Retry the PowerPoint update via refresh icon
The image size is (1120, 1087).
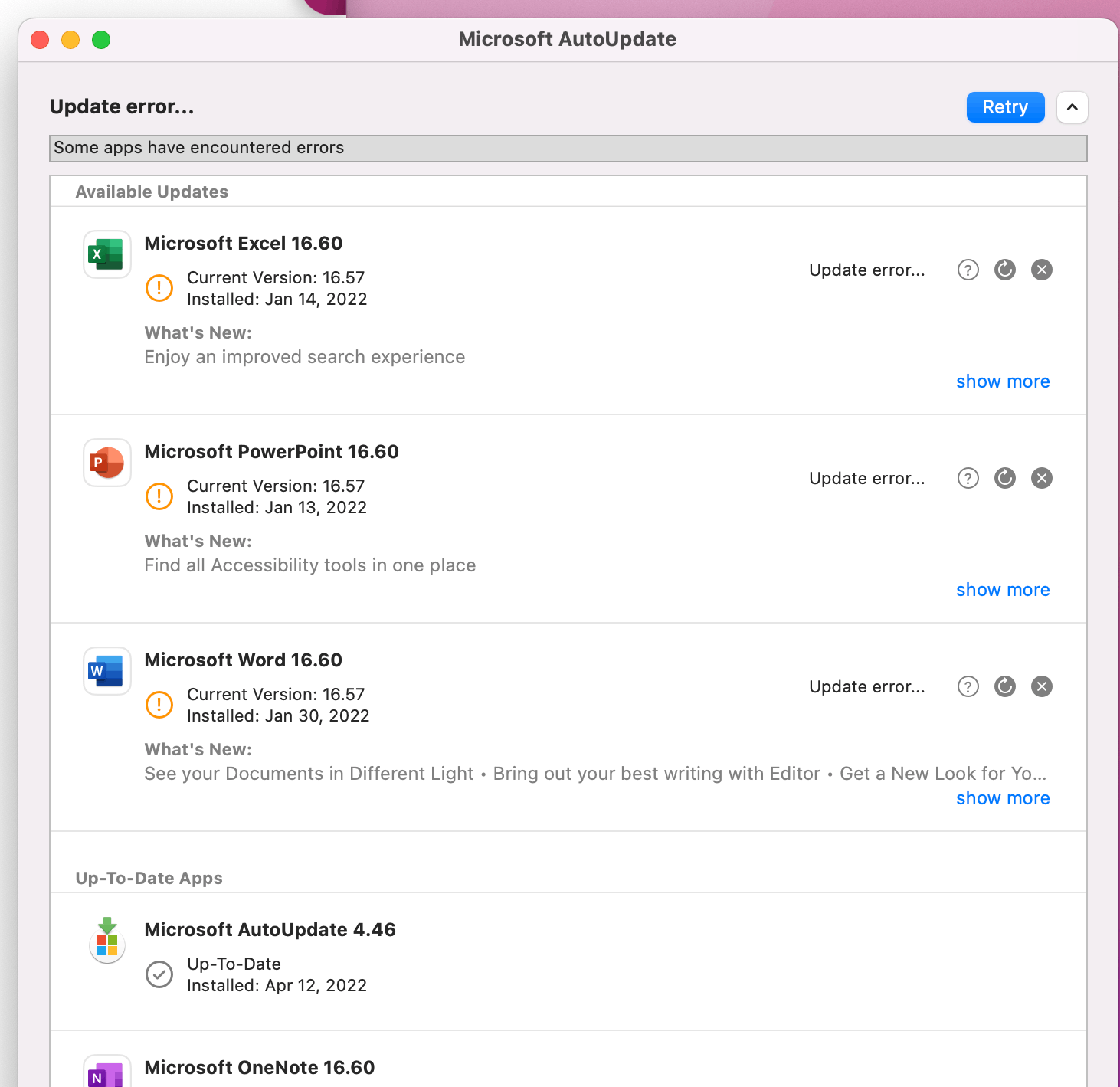tap(1005, 478)
